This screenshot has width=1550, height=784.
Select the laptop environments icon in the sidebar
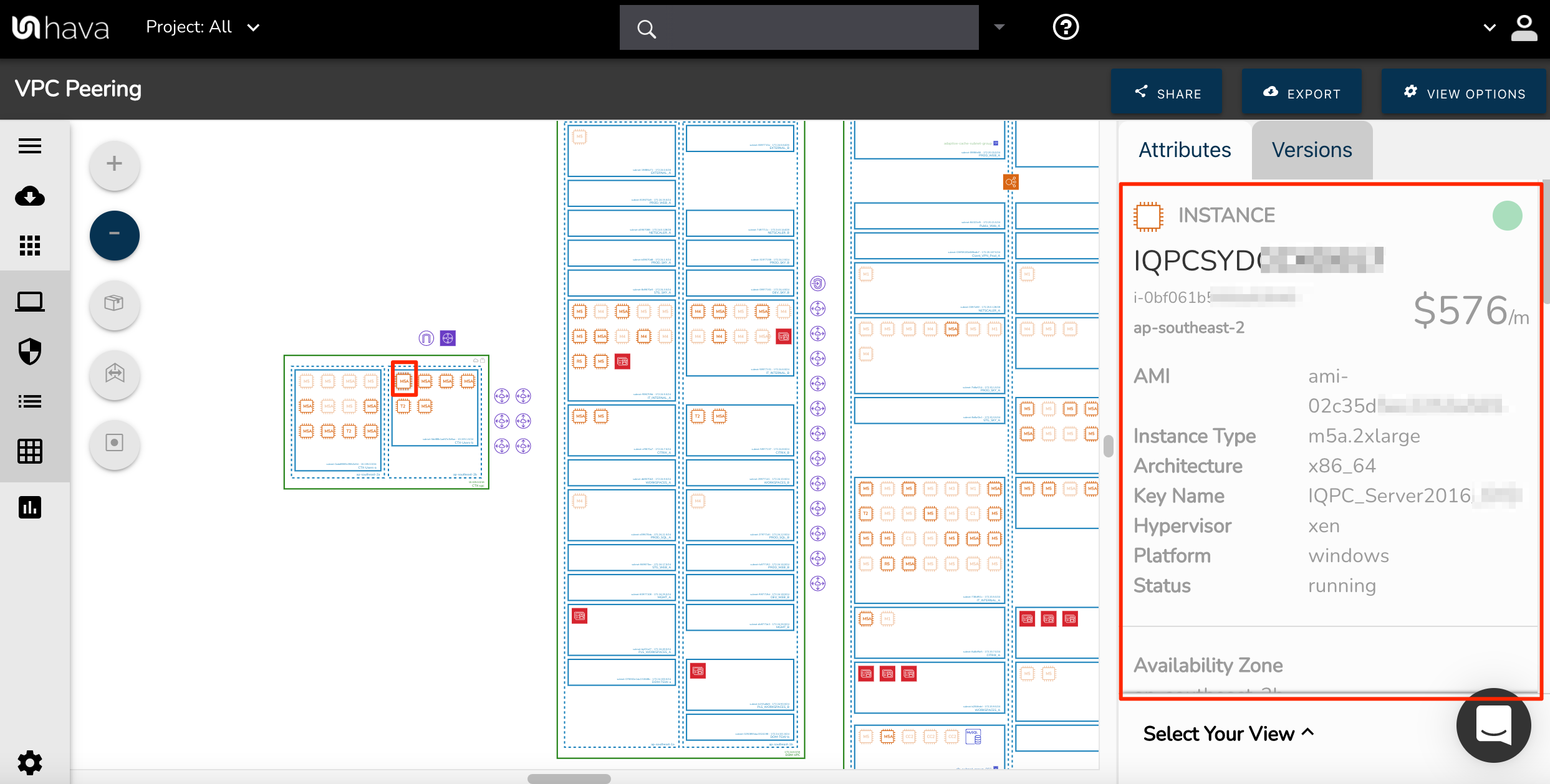[29, 301]
